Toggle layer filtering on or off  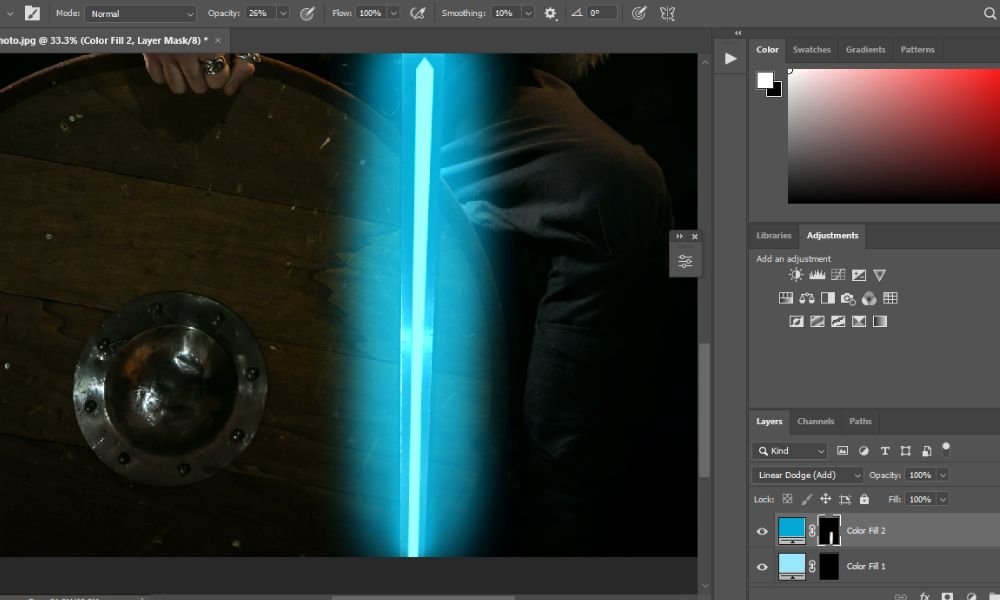pyautogui.click(x=946, y=448)
